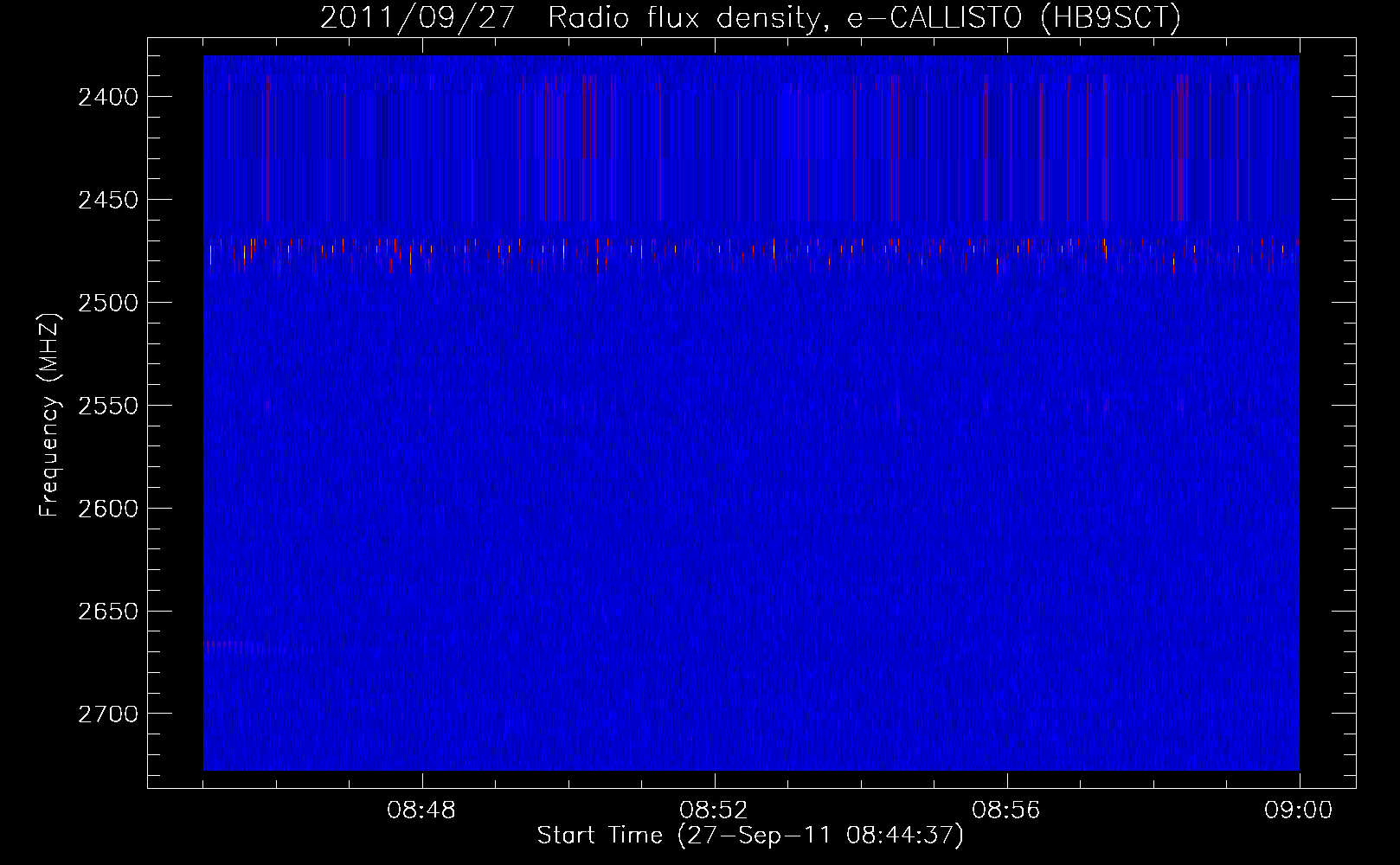This screenshot has height=865, width=1400.
Task: Click the 2400 frequency tick label
Action: pos(108,97)
